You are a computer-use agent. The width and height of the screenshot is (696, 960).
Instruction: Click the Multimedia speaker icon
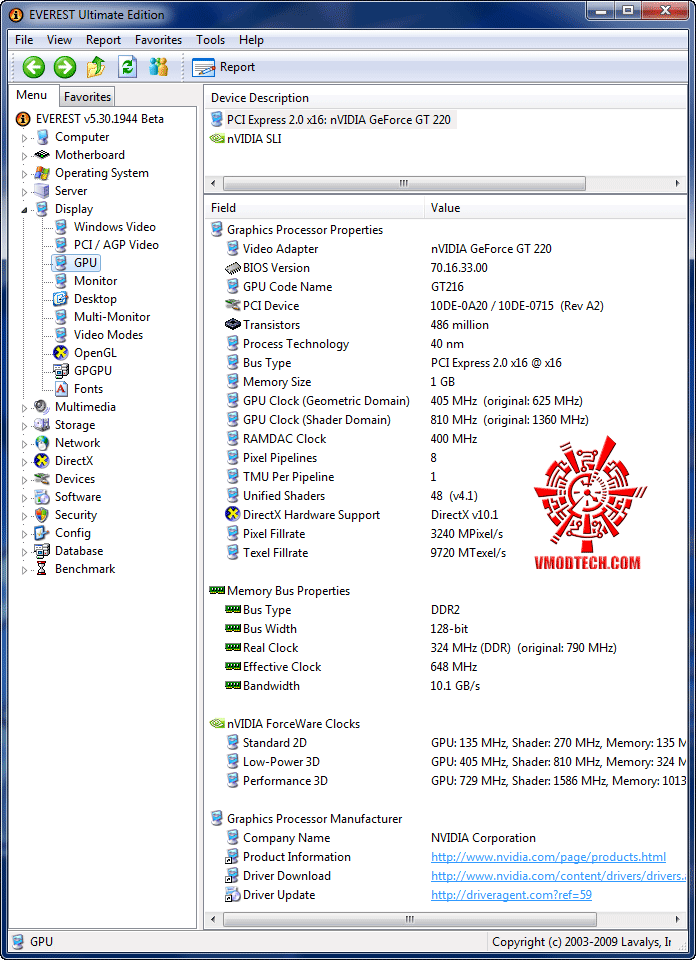tap(42, 407)
